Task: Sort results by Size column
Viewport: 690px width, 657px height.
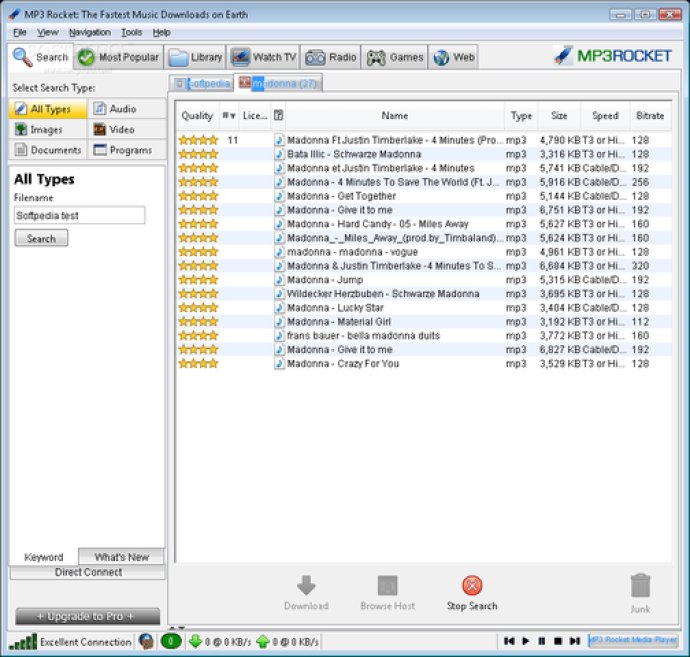Action: pyautogui.click(x=559, y=116)
